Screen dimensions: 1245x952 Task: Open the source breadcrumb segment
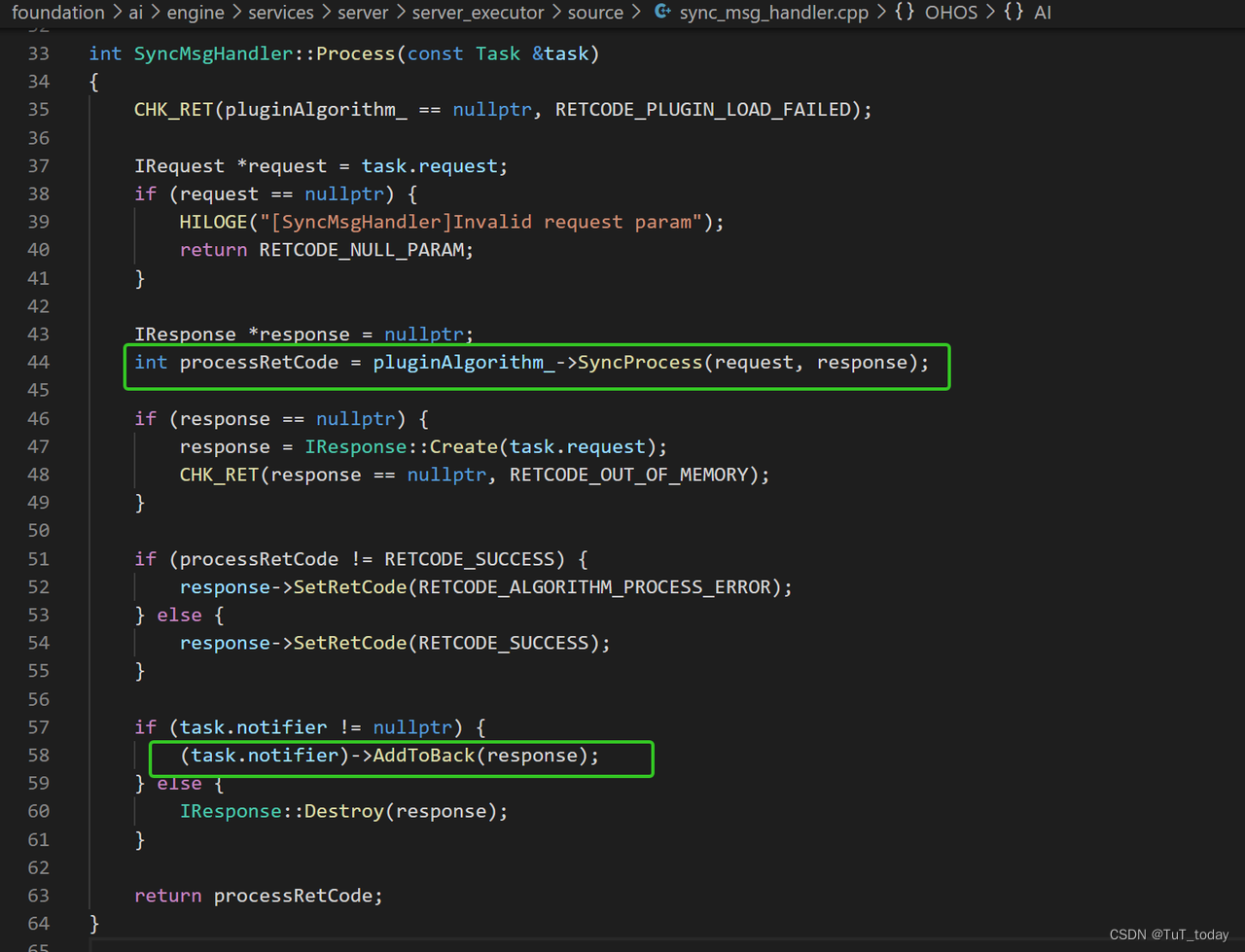coord(595,12)
